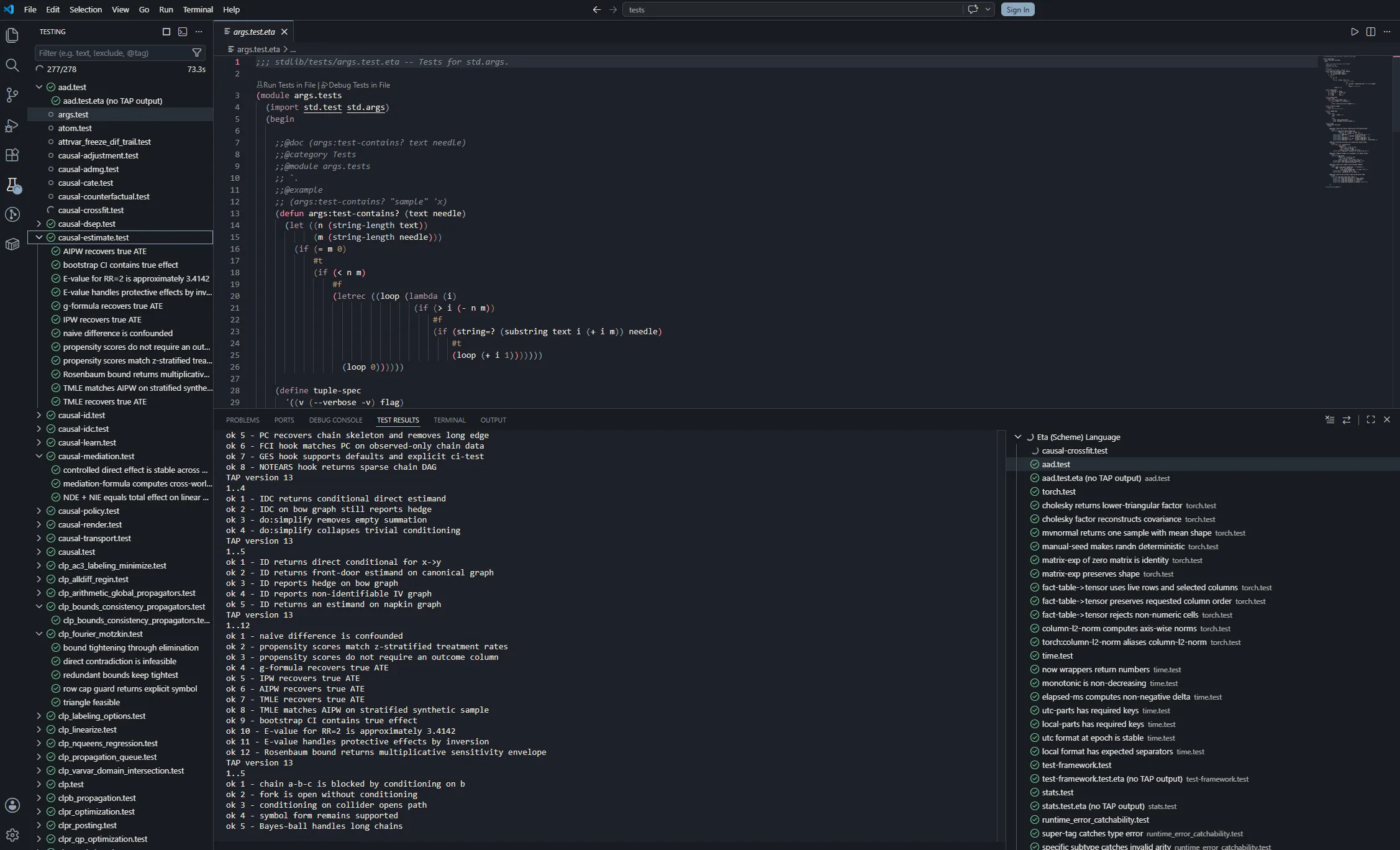Click the tests command center search box
The height and width of the screenshot is (850, 1400).
click(792, 9)
